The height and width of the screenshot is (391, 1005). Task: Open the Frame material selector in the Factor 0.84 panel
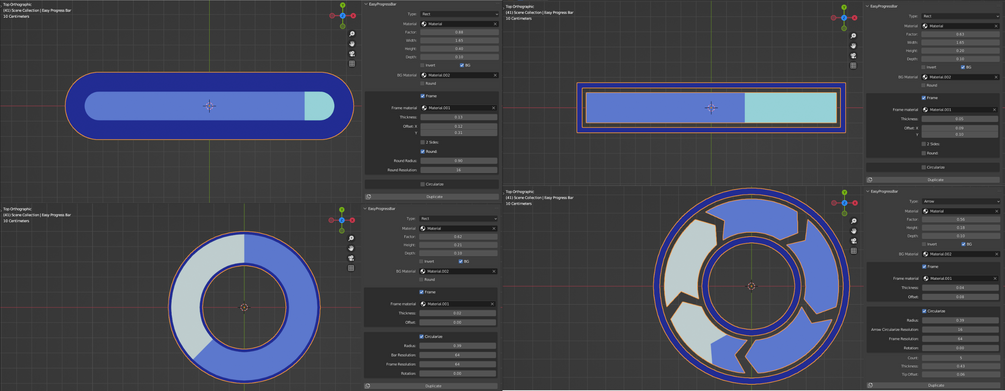tap(459, 108)
